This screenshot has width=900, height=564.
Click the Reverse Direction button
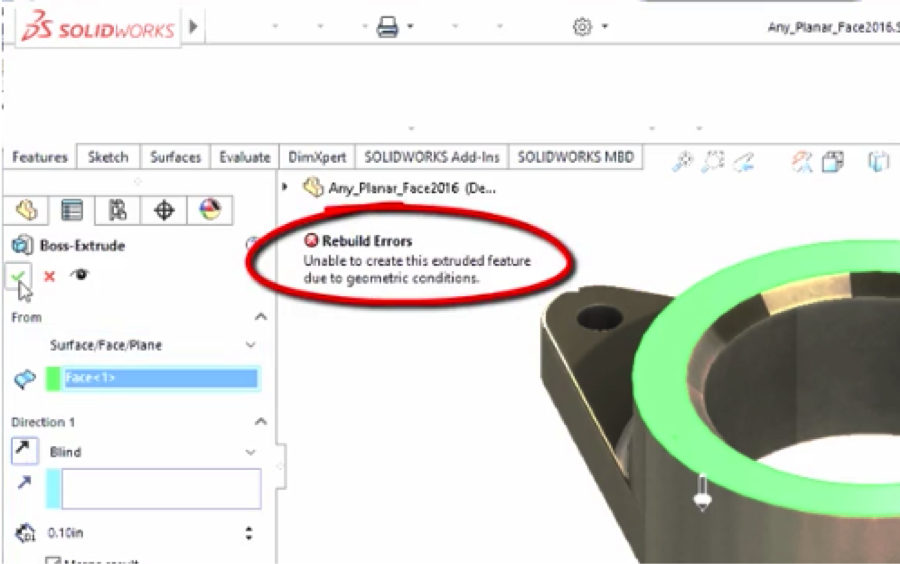pyautogui.click(x=24, y=450)
